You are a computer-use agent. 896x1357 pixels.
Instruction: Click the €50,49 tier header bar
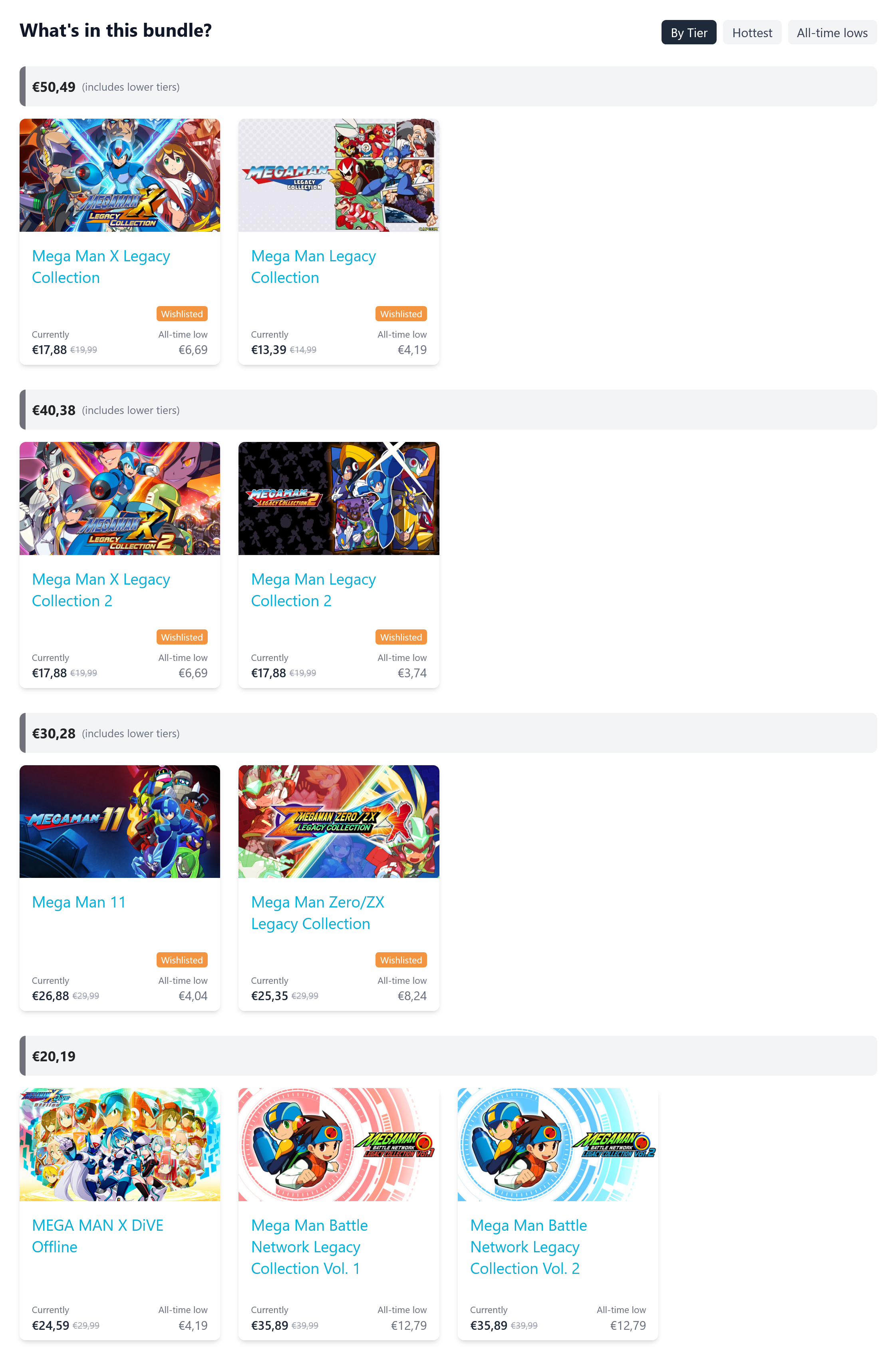click(448, 86)
